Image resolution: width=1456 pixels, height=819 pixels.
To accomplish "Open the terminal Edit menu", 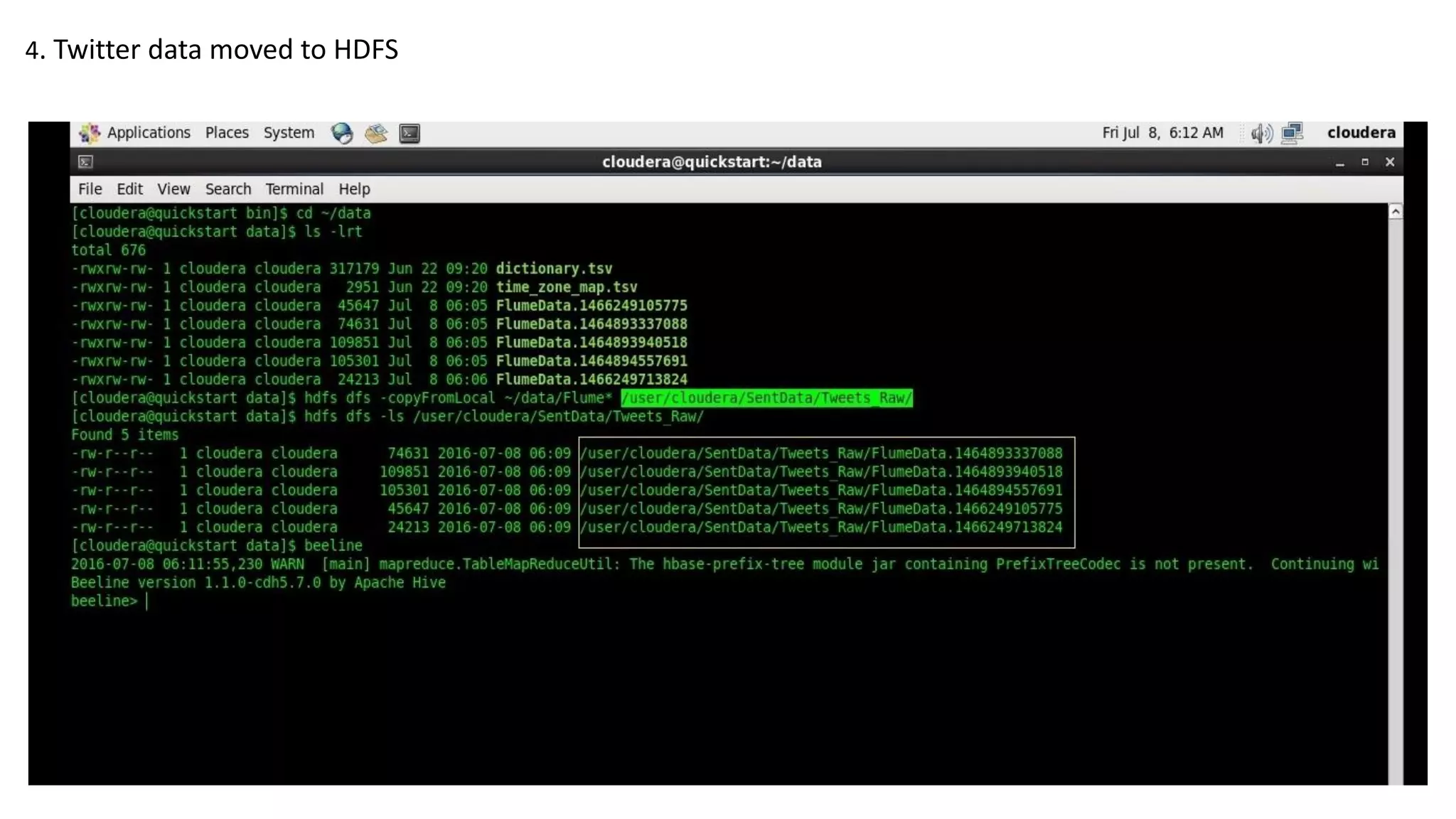I will tap(129, 189).
